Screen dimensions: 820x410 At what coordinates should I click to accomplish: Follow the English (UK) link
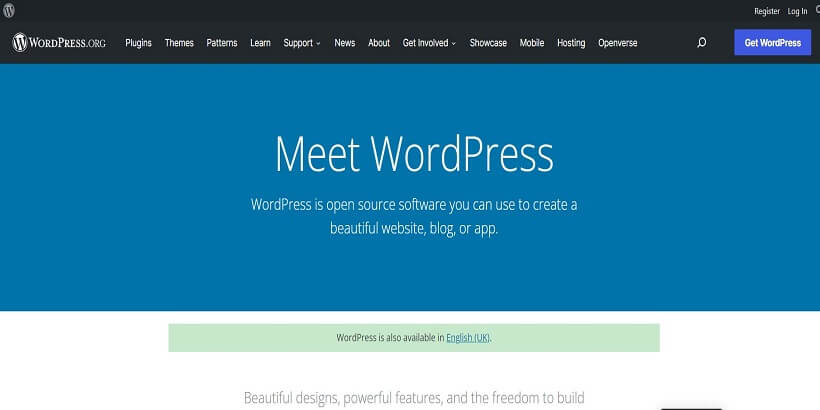pyautogui.click(x=468, y=338)
